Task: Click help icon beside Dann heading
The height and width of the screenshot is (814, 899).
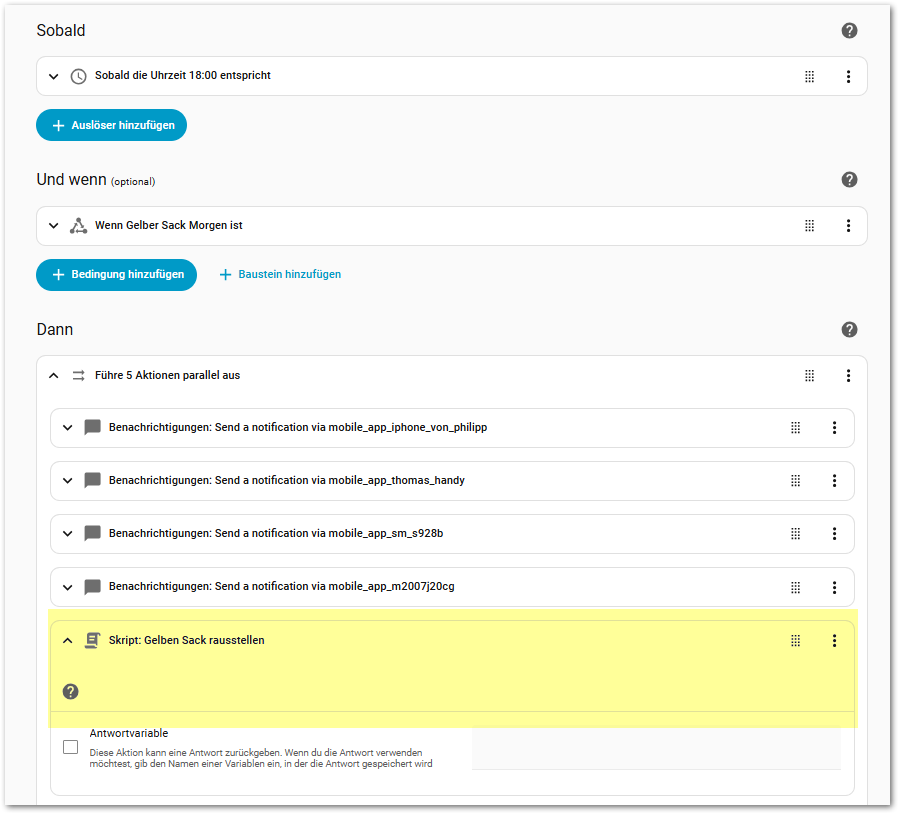Action: click(x=849, y=330)
